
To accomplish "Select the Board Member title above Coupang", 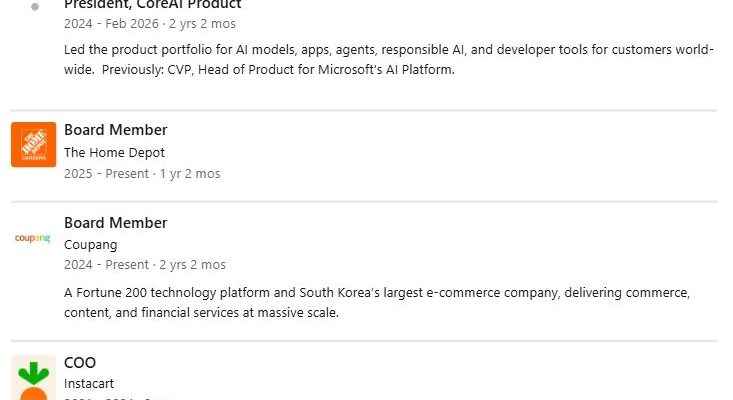I will click(115, 222).
